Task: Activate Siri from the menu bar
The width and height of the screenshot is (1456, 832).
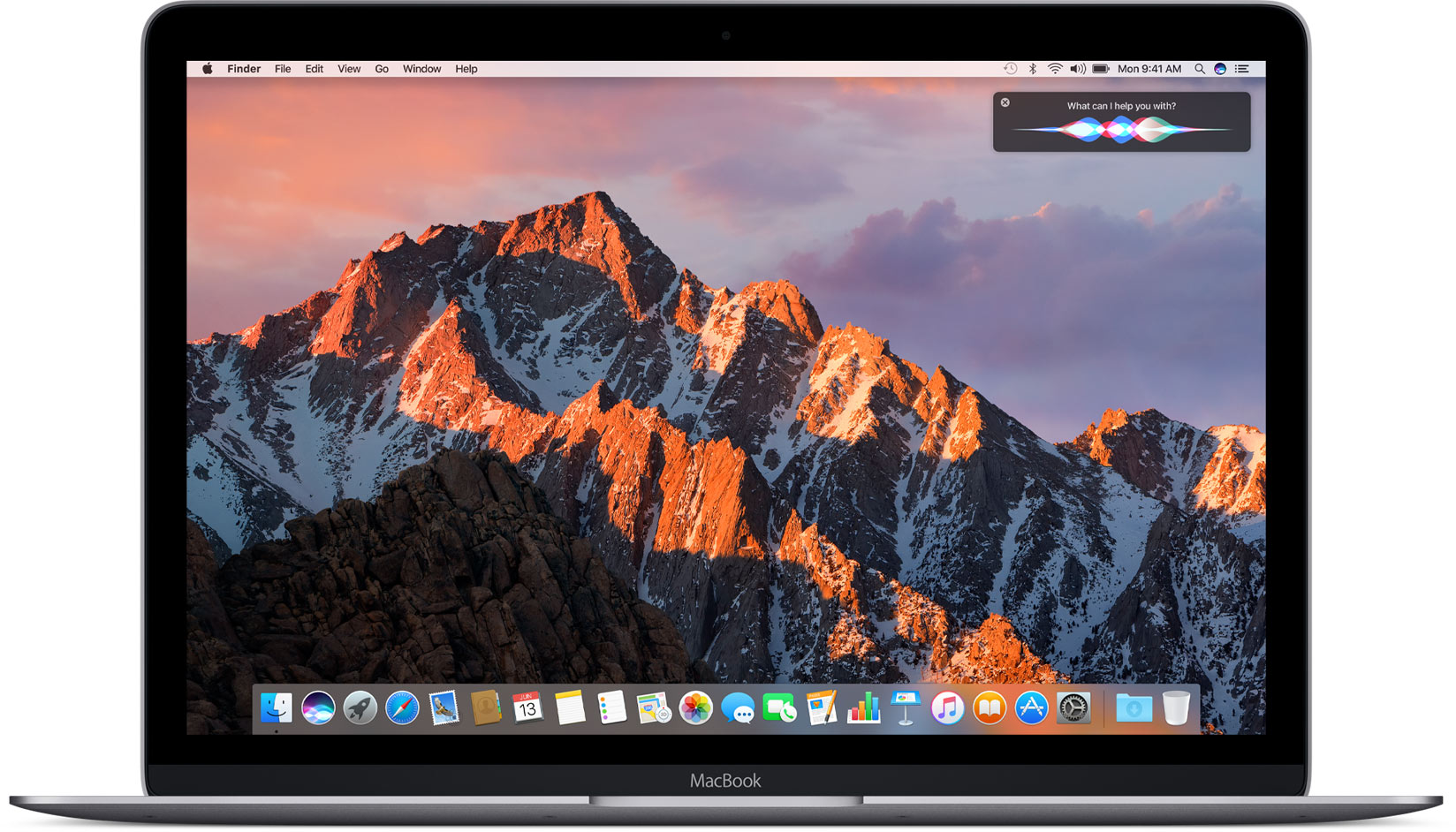Action: (1220, 69)
